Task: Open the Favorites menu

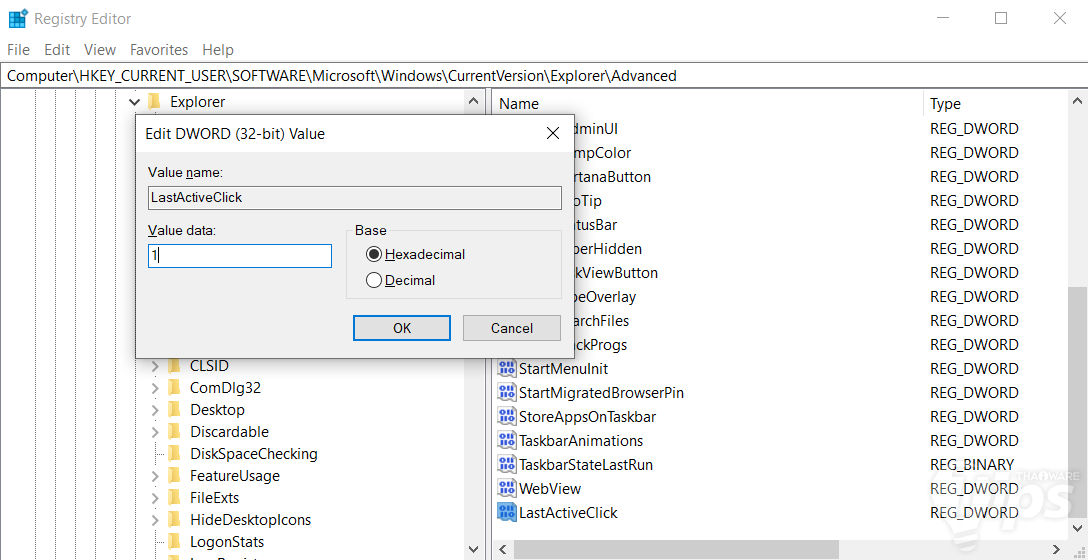Action: click(159, 49)
